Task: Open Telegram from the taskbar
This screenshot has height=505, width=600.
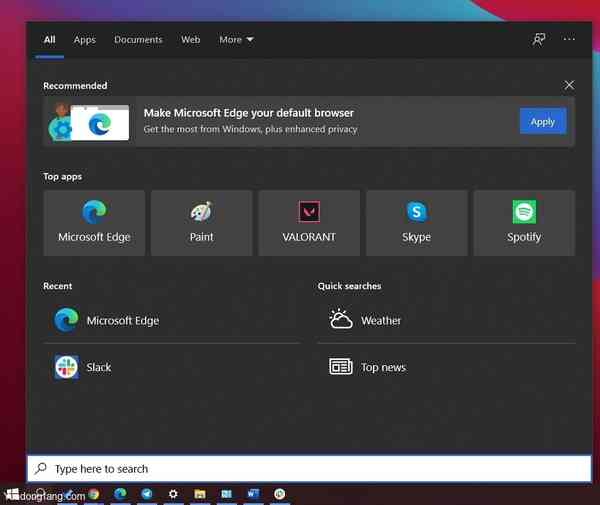Action: click(147, 494)
